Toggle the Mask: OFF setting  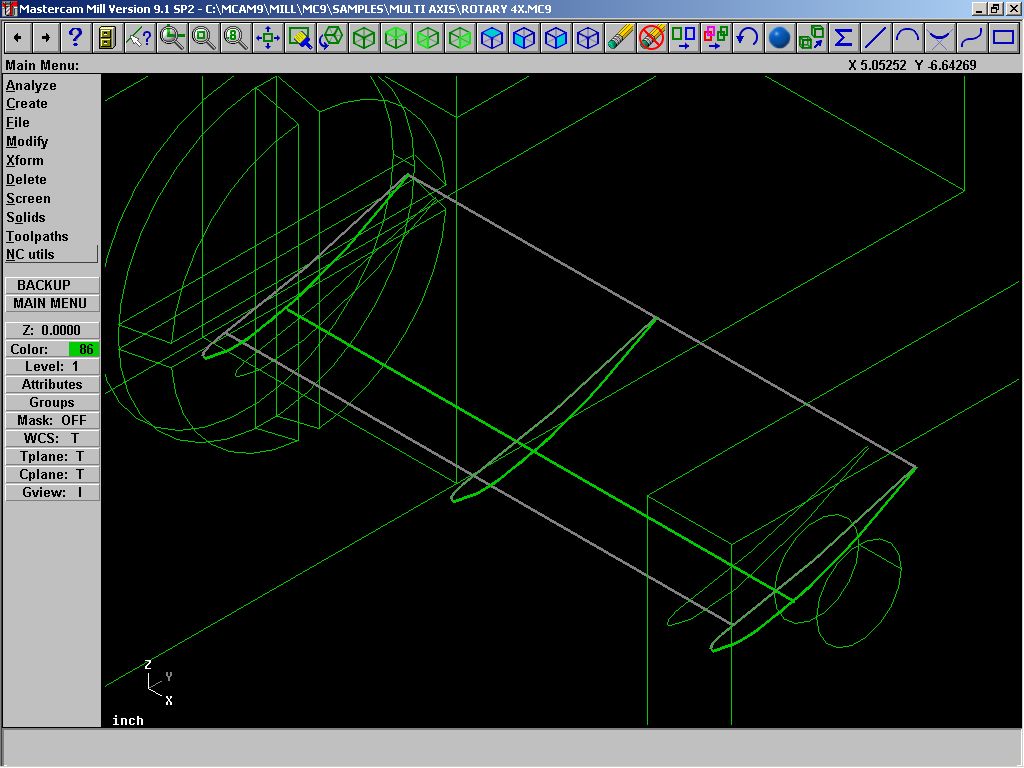(52, 421)
